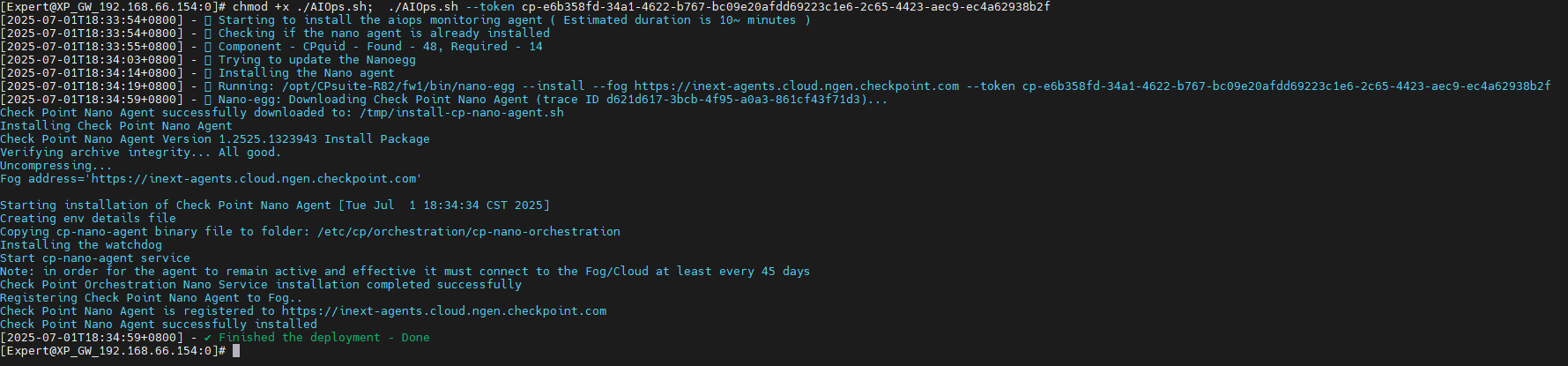The image size is (1568, 366).
Task: Place cursor at the final prompt's block cursor
Action: coord(236,351)
